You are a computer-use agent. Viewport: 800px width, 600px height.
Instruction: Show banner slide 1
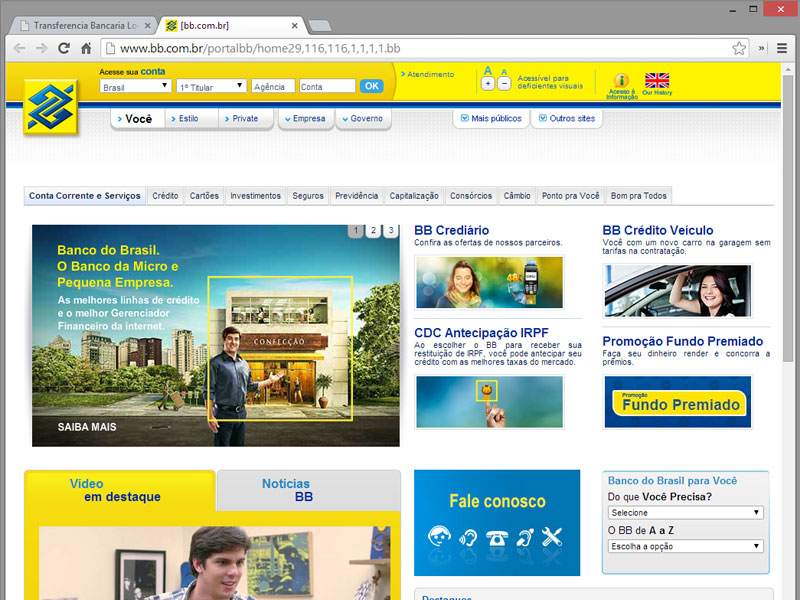[356, 231]
